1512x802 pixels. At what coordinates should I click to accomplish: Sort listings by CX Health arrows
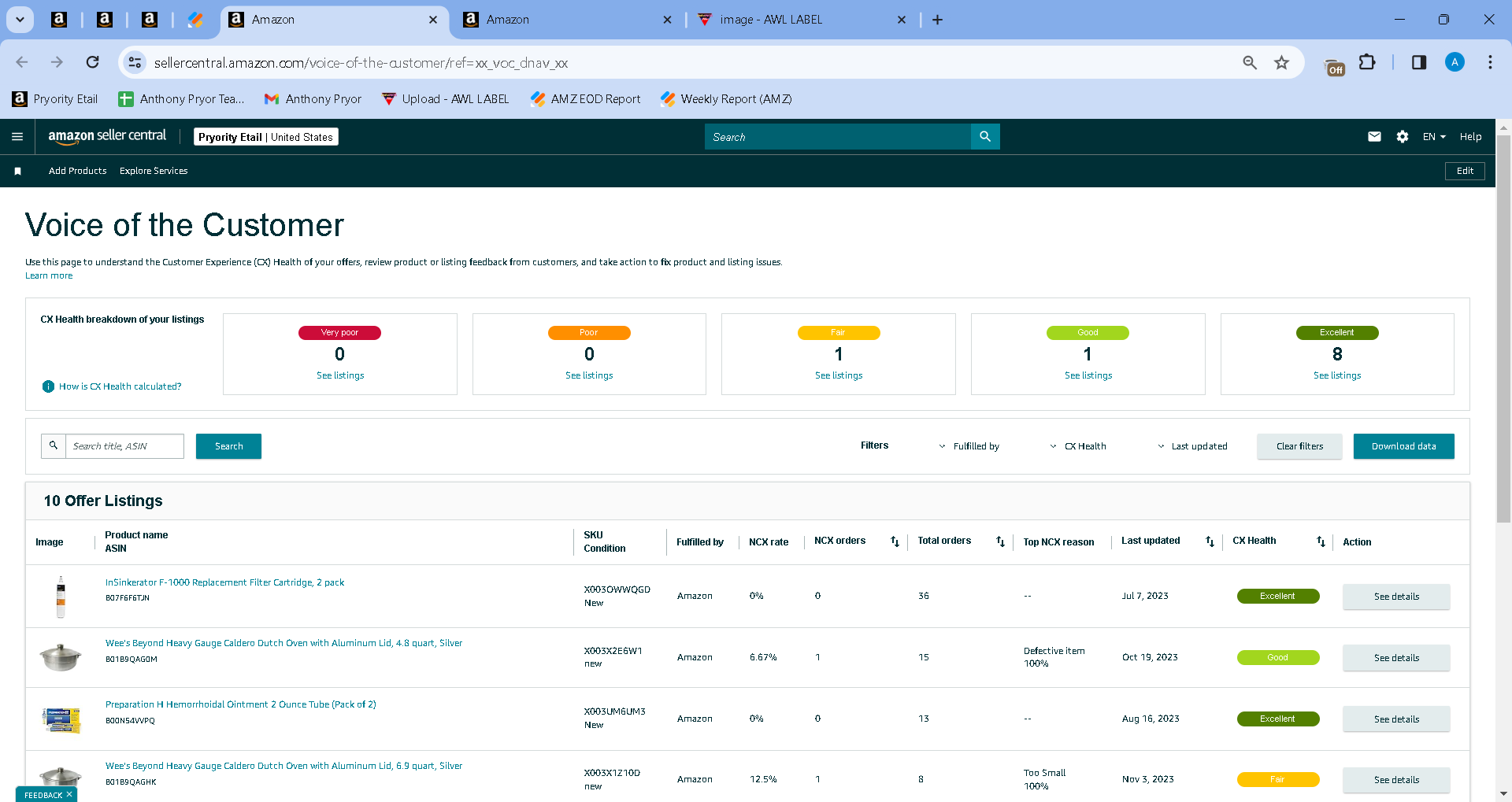pyautogui.click(x=1321, y=541)
